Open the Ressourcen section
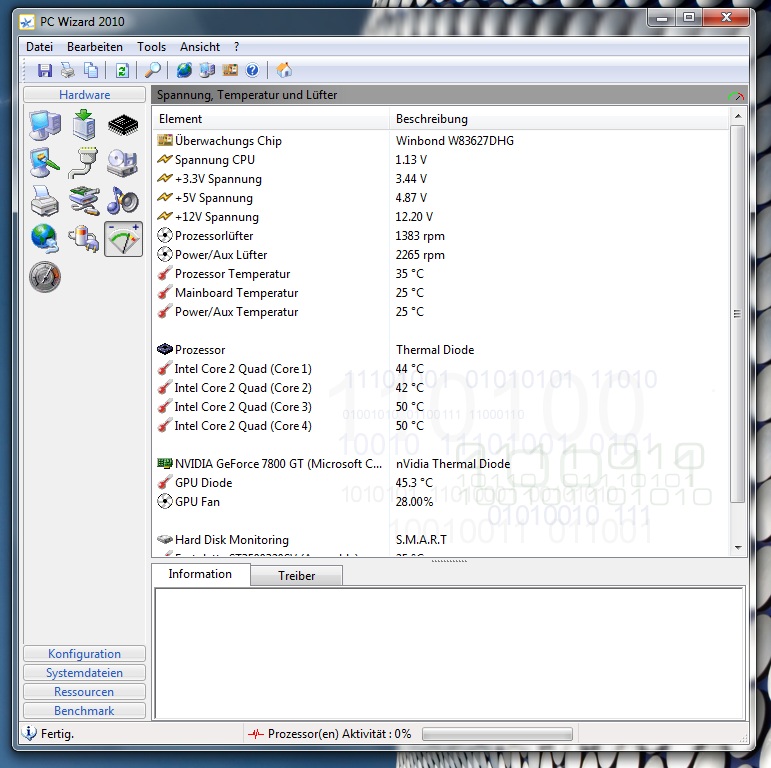The image size is (771, 768). point(85,691)
